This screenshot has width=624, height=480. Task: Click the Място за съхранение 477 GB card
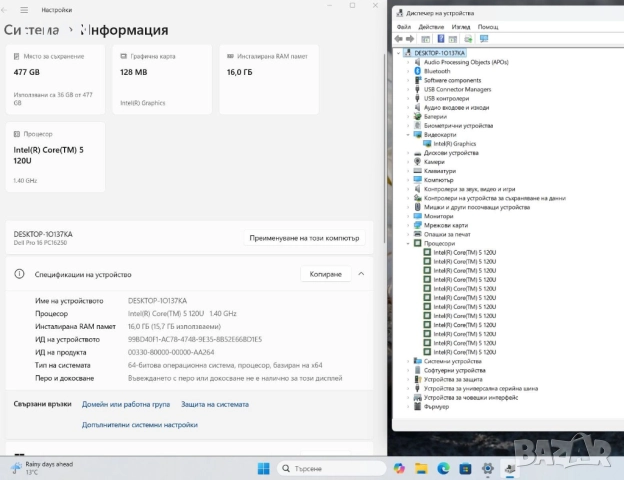click(55, 80)
